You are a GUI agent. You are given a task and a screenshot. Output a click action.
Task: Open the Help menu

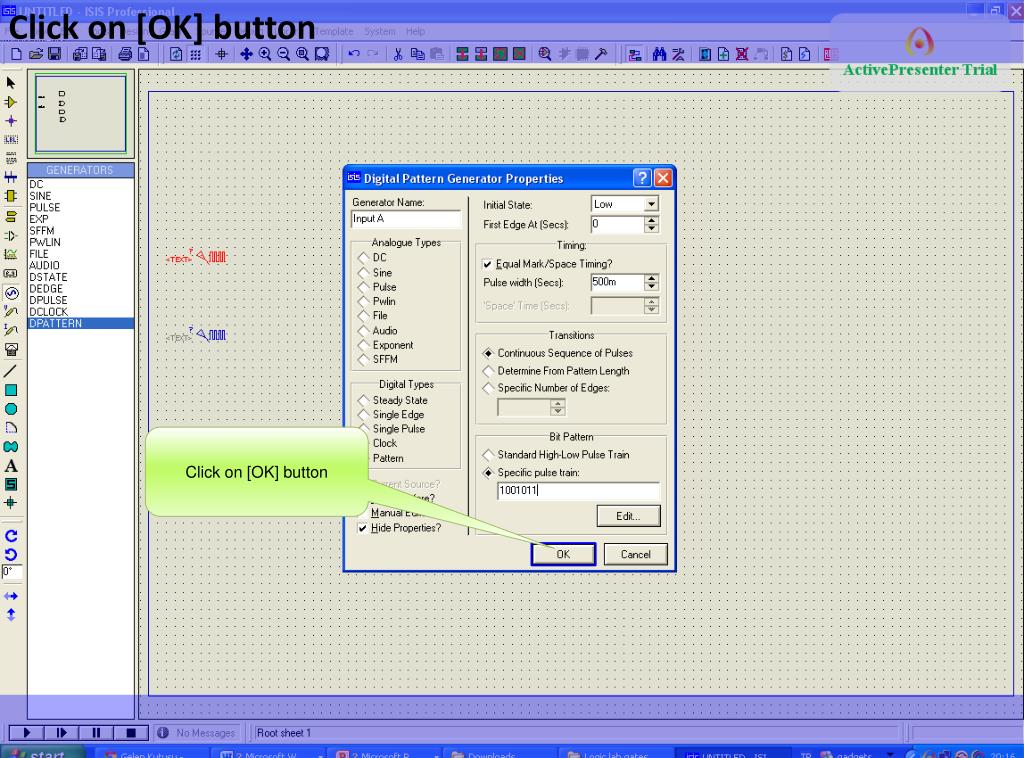click(415, 31)
